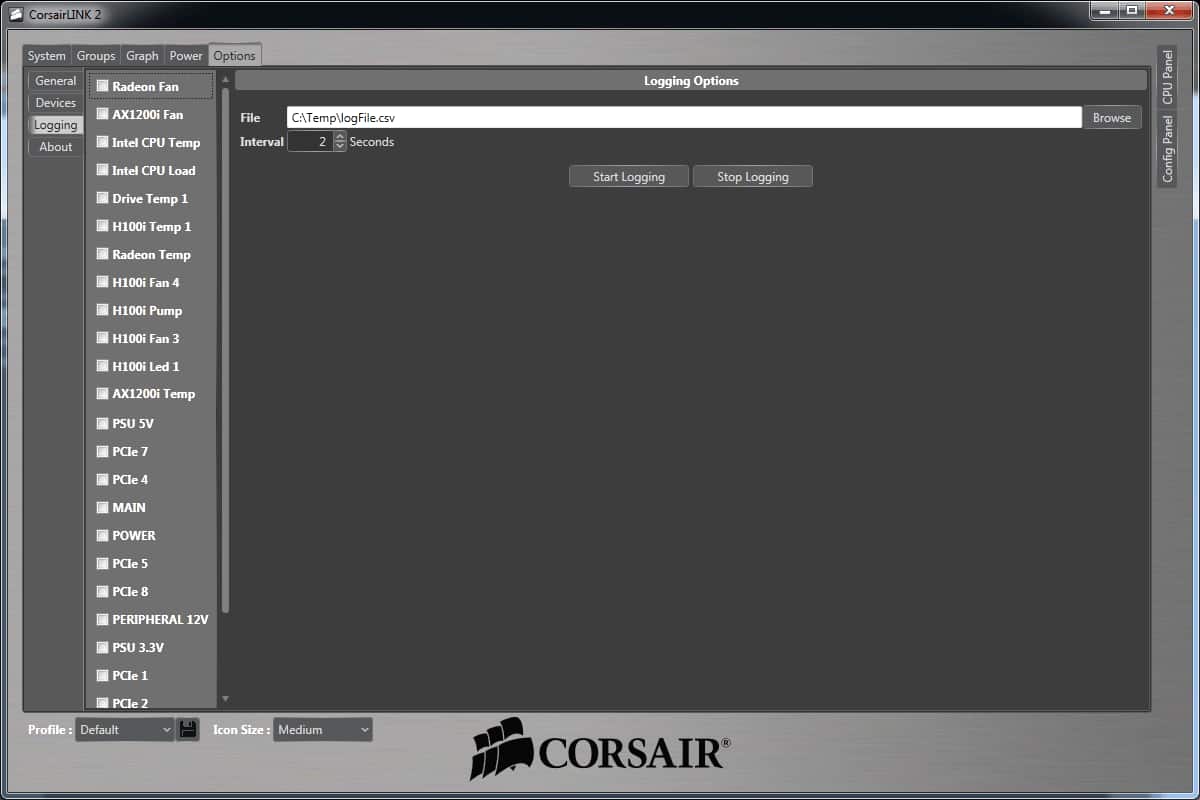Tick the PCIe 5 checkbox
Screen dimensions: 1200x800
point(102,564)
